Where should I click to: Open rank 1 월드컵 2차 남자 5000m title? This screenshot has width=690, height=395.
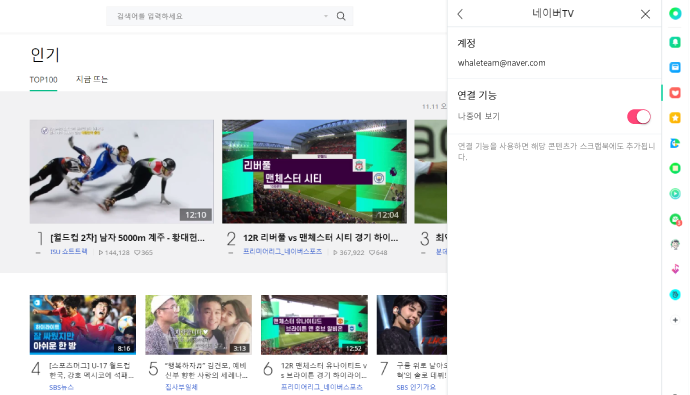tap(127, 238)
